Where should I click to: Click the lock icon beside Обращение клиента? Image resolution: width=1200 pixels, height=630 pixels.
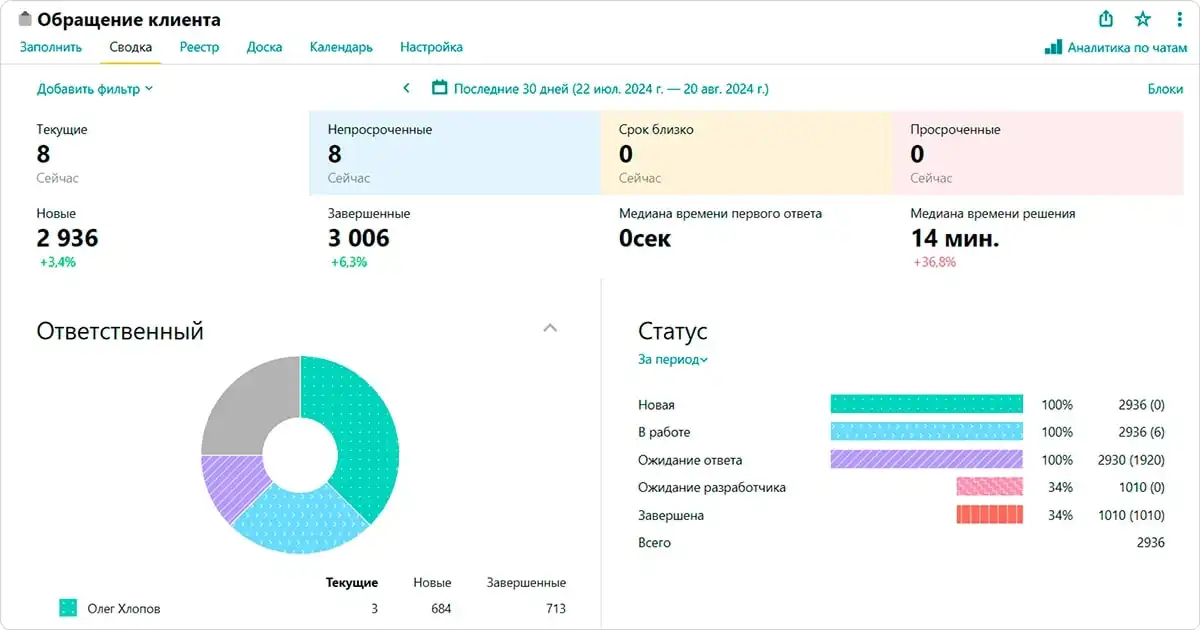pyautogui.click(x=26, y=19)
